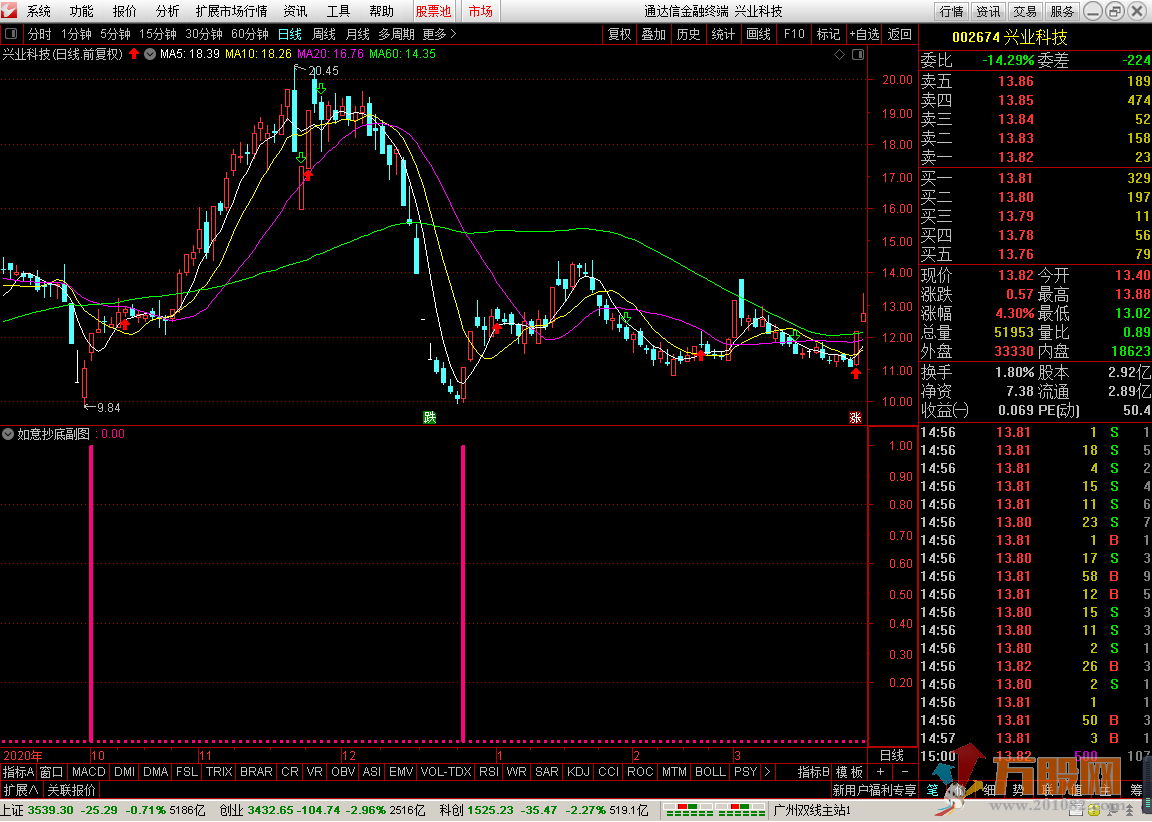Open the F10 company info
Image resolution: width=1152 pixels, height=822 pixels.
794,34
